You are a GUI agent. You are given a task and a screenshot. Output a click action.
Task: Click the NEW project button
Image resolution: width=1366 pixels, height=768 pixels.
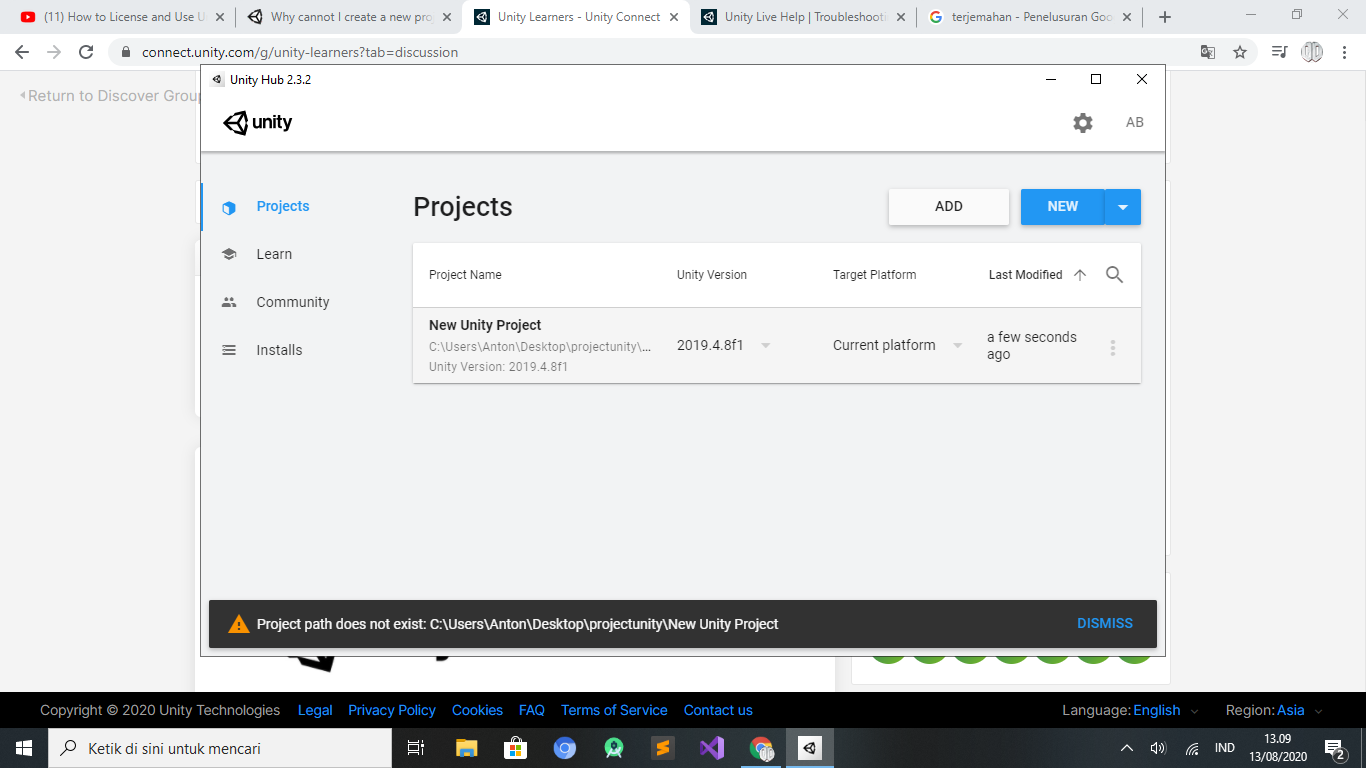click(x=1062, y=207)
